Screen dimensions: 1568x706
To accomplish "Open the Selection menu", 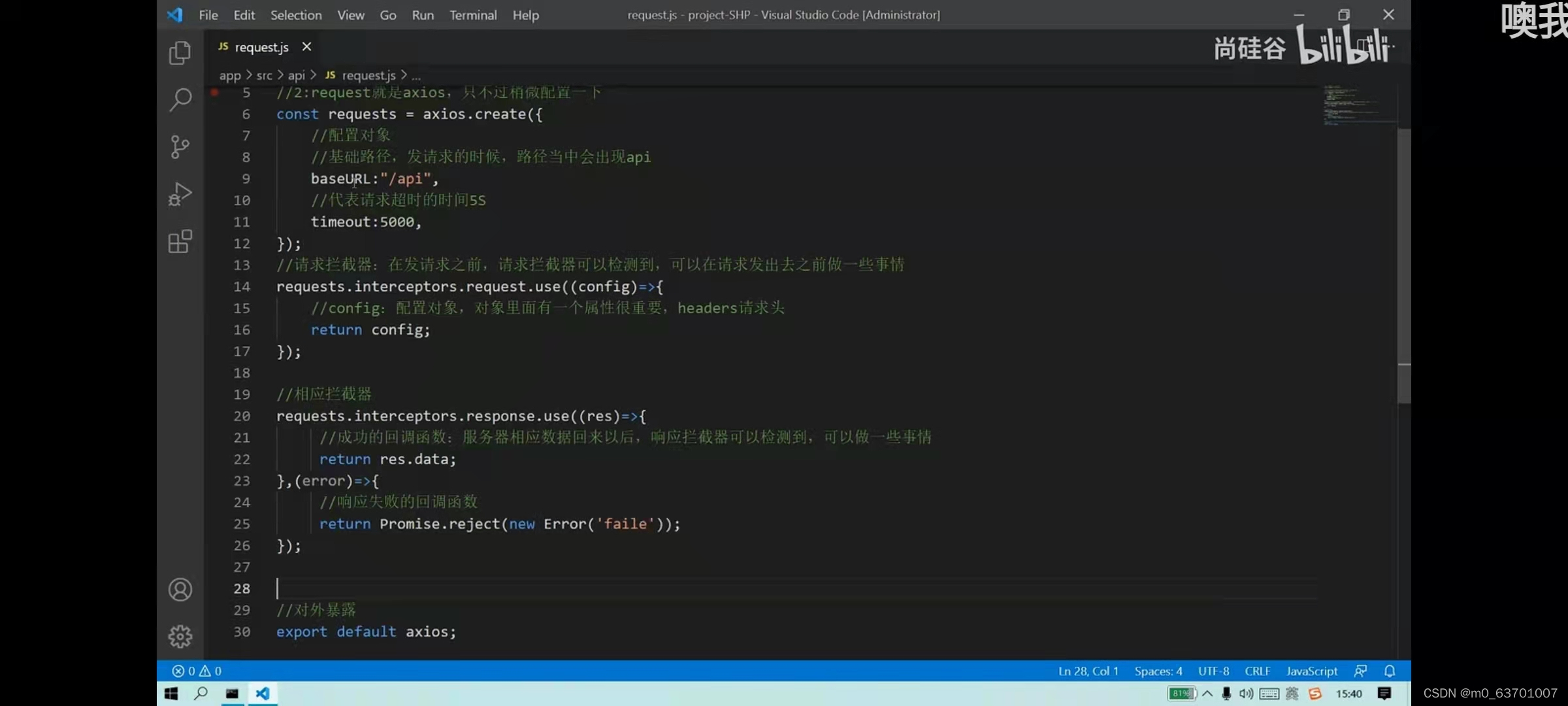I will [295, 15].
